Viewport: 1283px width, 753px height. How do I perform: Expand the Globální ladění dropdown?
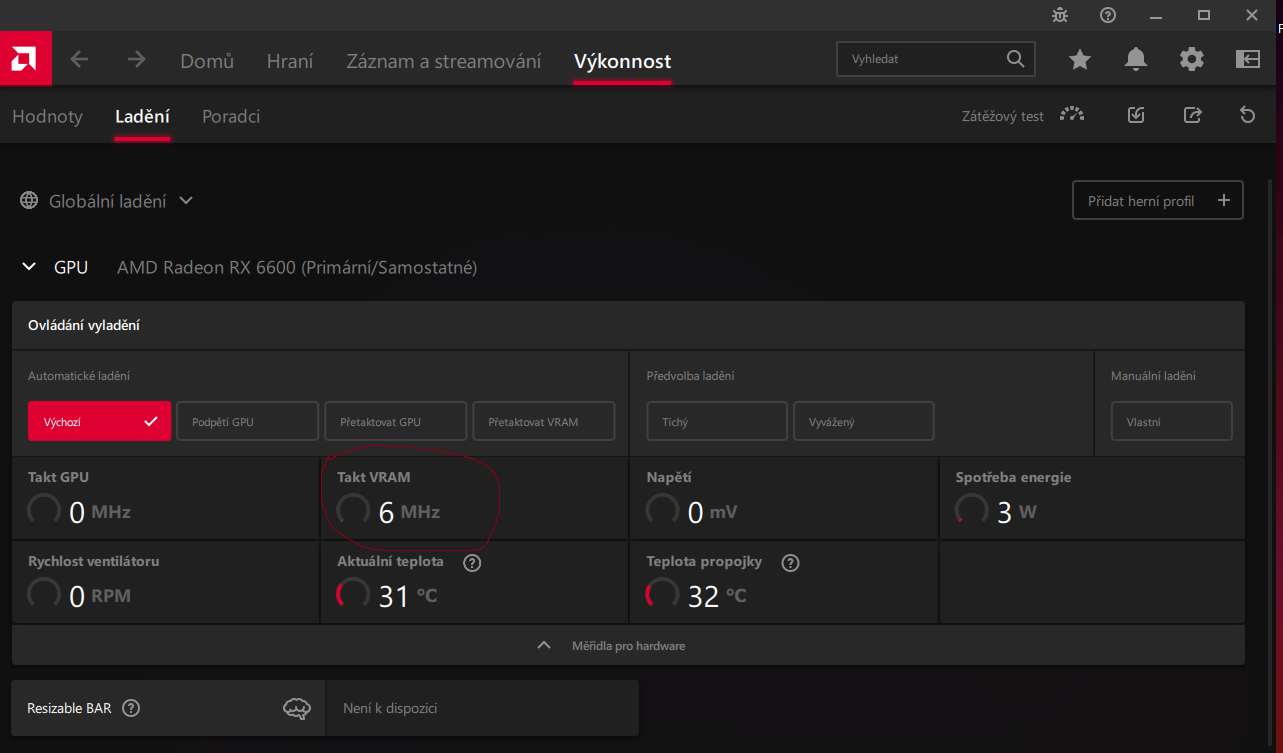186,201
